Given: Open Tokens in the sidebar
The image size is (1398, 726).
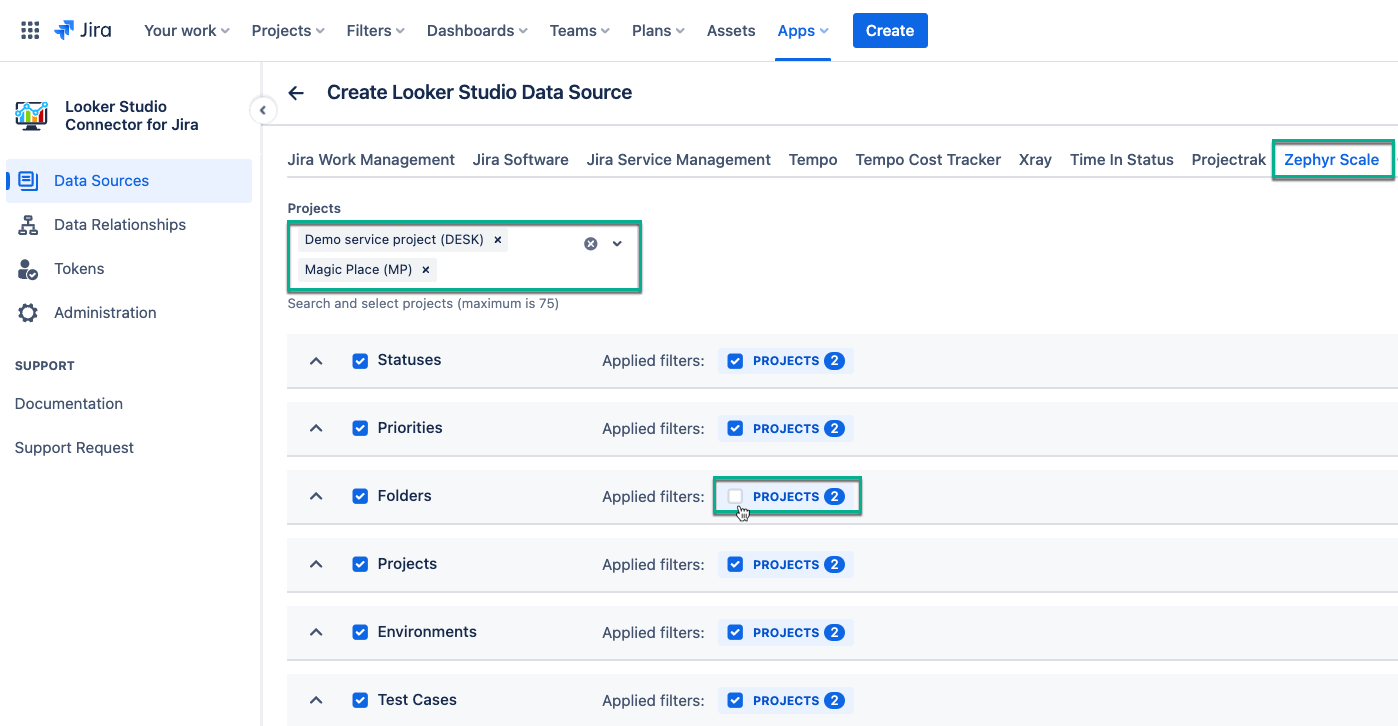Looking at the screenshot, I should pos(79,269).
